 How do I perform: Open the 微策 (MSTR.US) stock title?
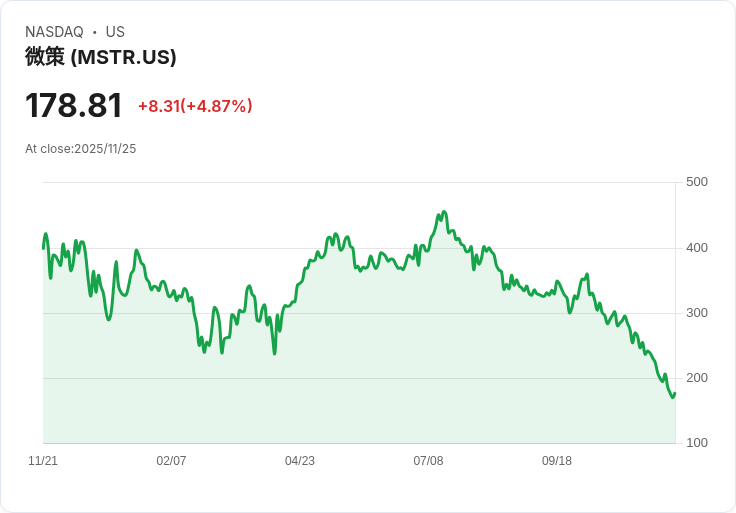pyautogui.click(x=100, y=57)
